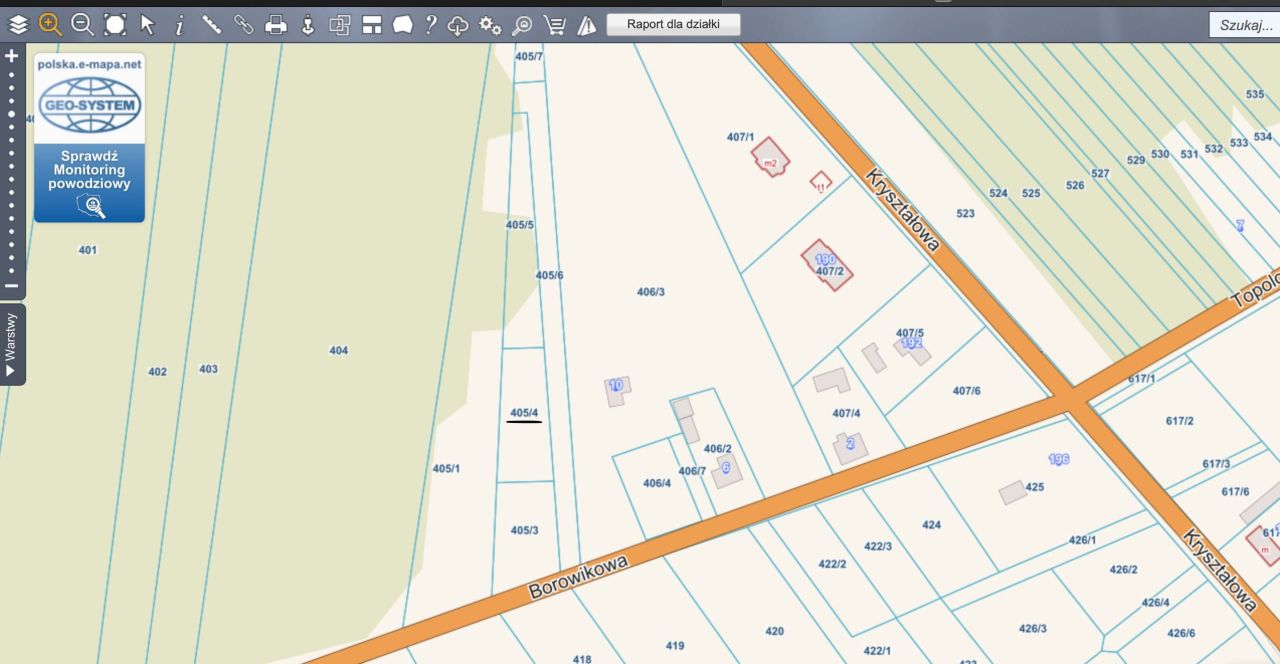The width and height of the screenshot is (1280, 664).
Task: Click the full extent view icon
Action: pyautogui.click(x=115, y=24)
